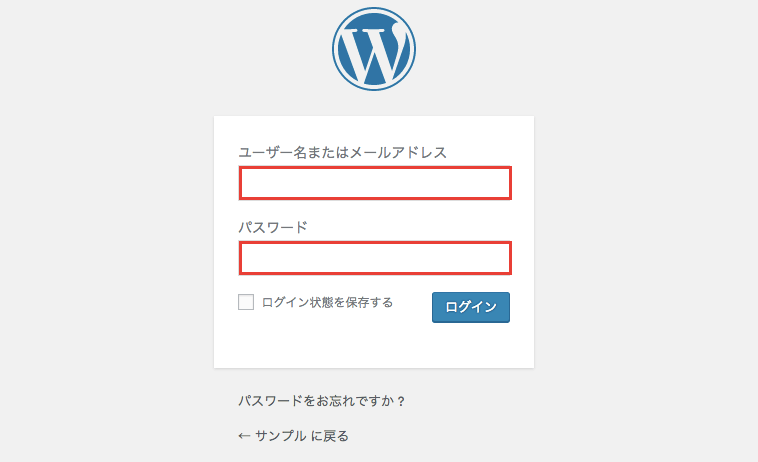This screenshot has height=462, width=758.
Task: Click the ユーザー名またはメールアドレス label
Action: pos(342,152)
